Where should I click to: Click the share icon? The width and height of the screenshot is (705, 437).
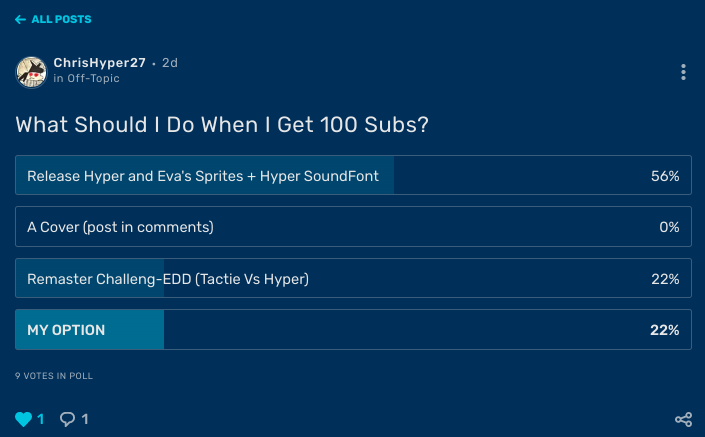[683, 419]
